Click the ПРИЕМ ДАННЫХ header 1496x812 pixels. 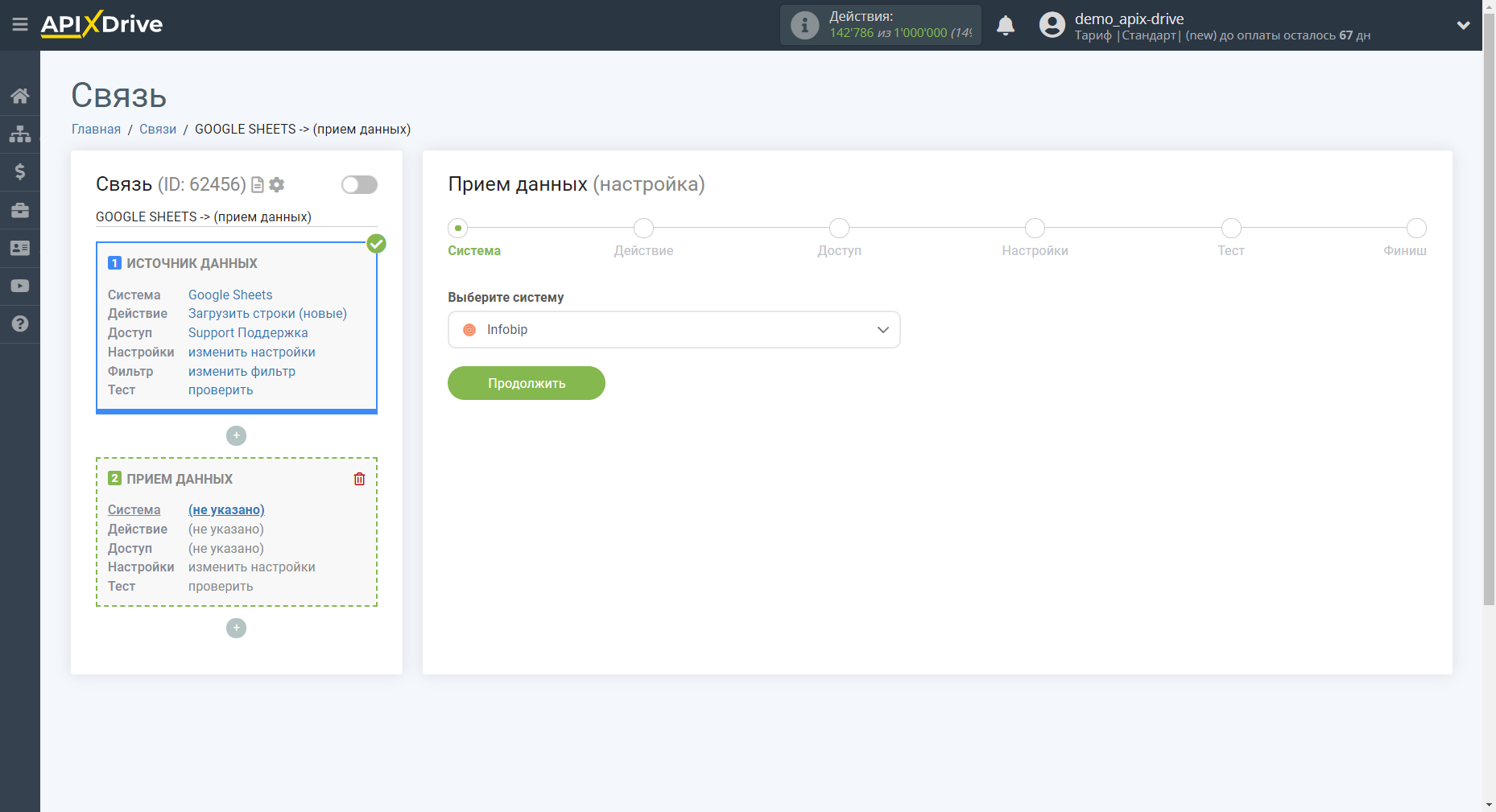(180, 479)
